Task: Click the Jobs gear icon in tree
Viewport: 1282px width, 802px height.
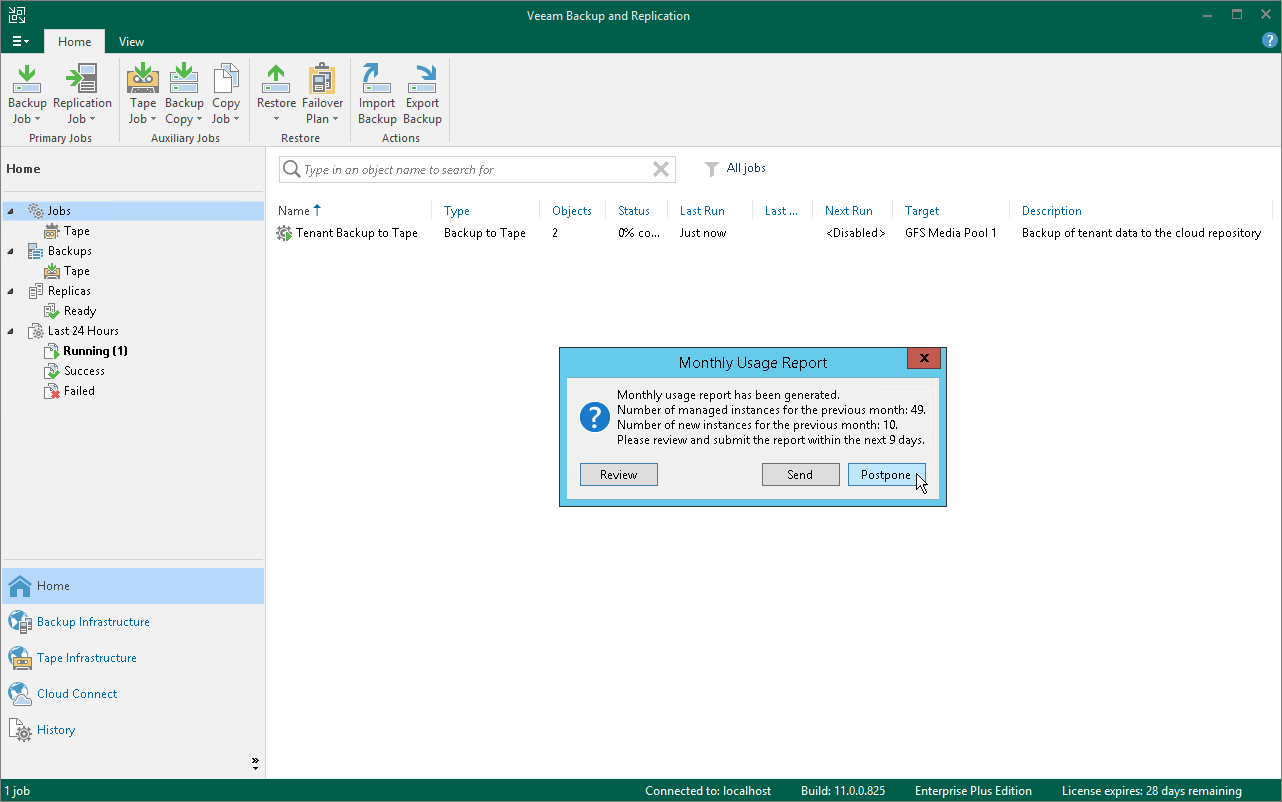Action: 35,211
